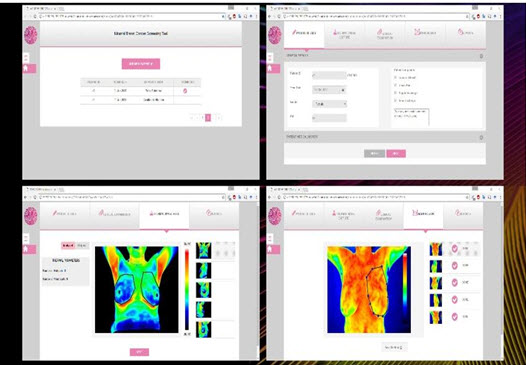This screenshot has width=526, height=365.
Task: Click pink button below thermal image, bottom-left window
Action: tap(139, 352)
